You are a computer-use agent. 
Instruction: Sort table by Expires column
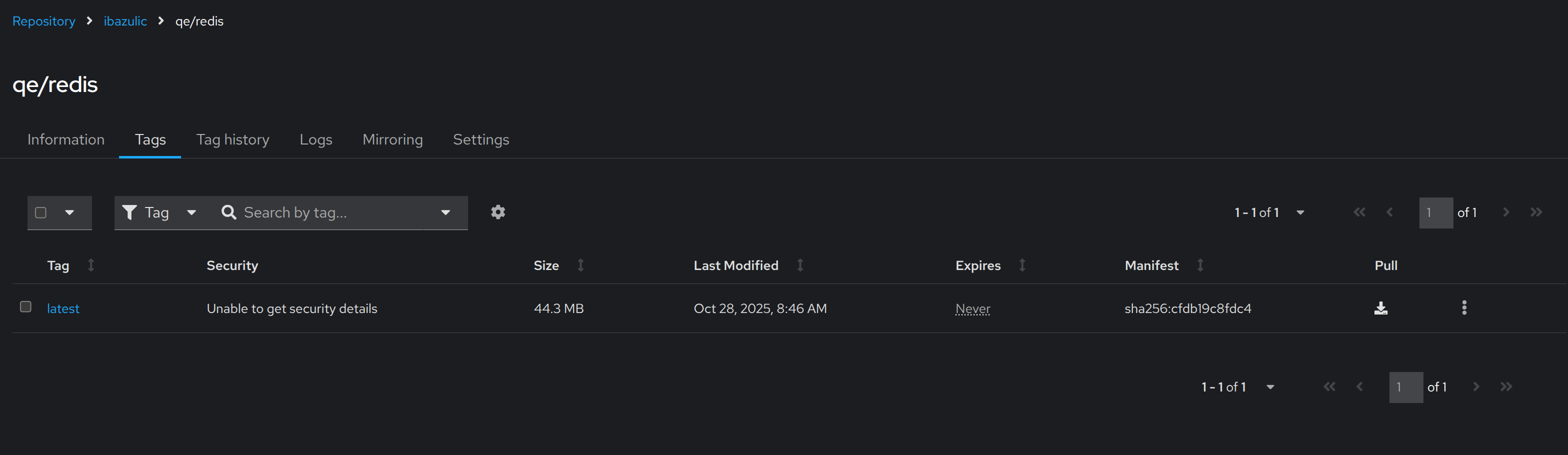pyautogui.click(x=1022, y=265)
